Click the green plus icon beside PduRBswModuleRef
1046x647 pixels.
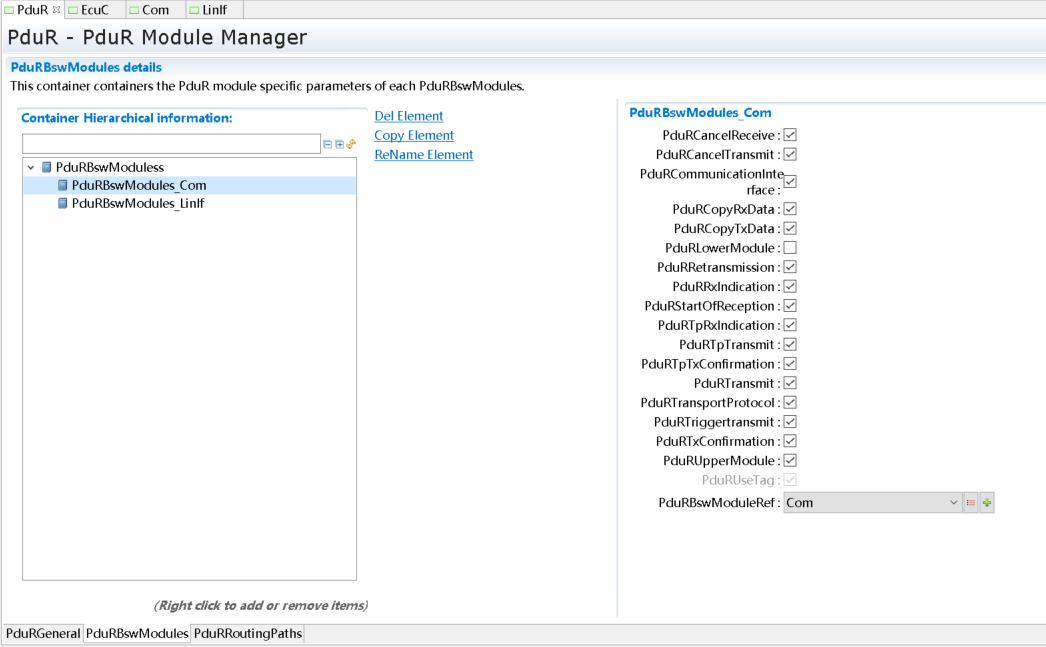pos(987,503)
